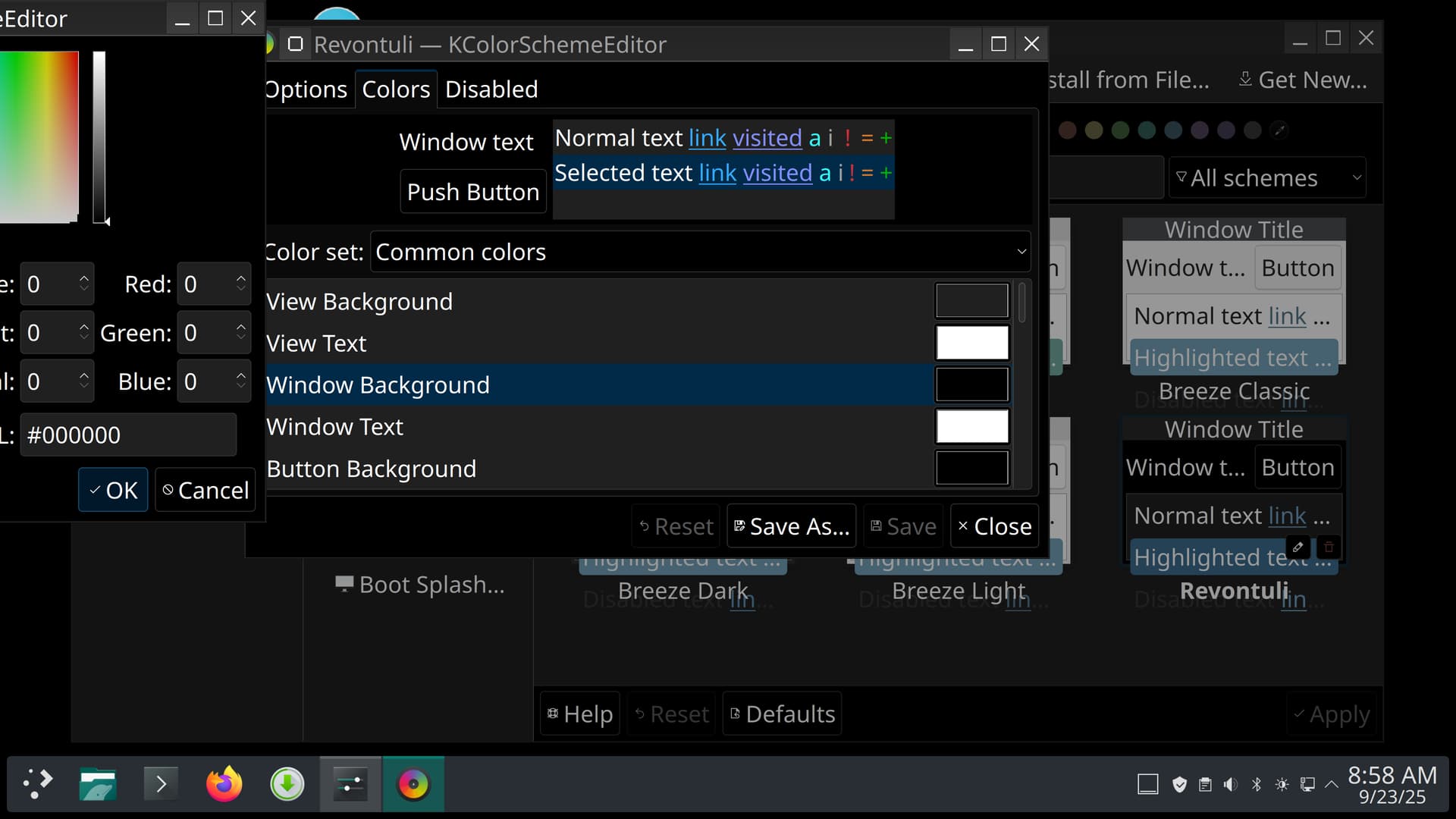Click the HTML hex color input field

pyautogui.click(x=128, y=435)
